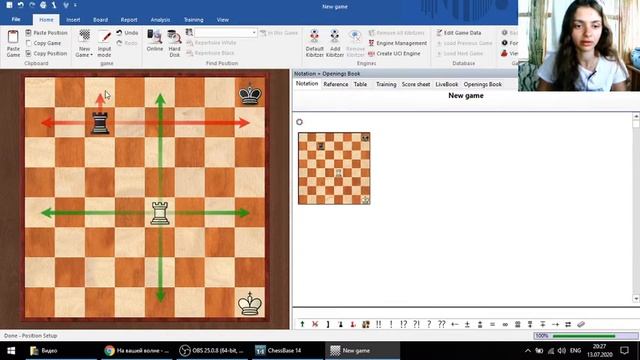Viewport: 640px width, 360px height.
Task: Click the counterplay arrows symbol
Action: tap(568, 324)
